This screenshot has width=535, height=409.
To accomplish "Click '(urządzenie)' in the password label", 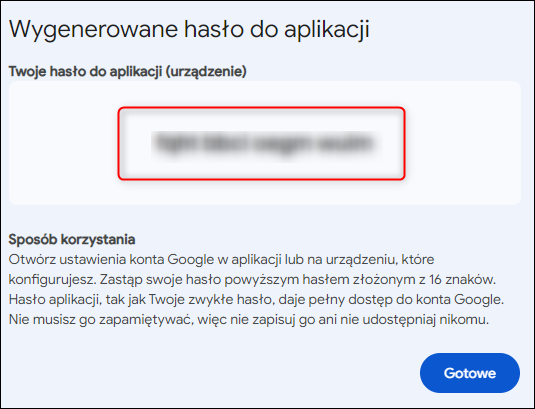I will 206,72.
